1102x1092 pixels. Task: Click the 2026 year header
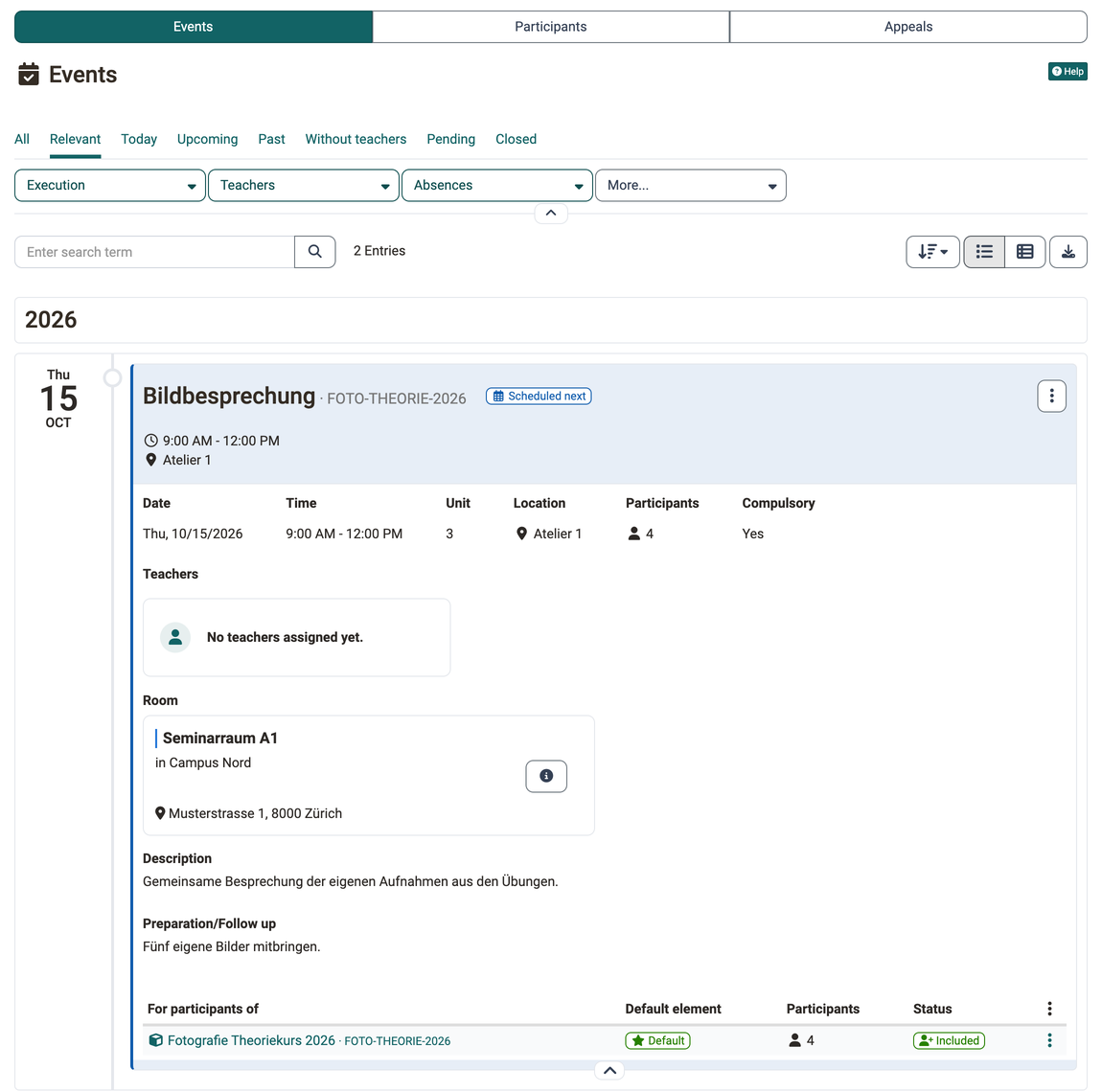coord(51,320)
